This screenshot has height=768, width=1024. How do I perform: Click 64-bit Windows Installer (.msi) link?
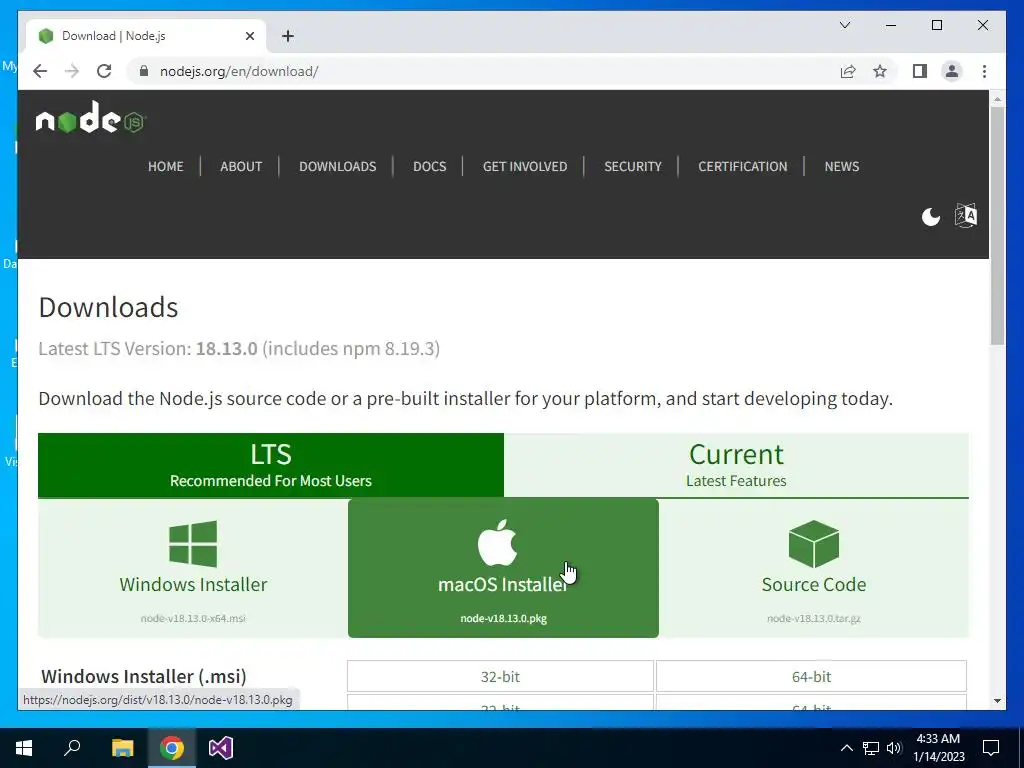pyautogui.click(x=811, y=677)
